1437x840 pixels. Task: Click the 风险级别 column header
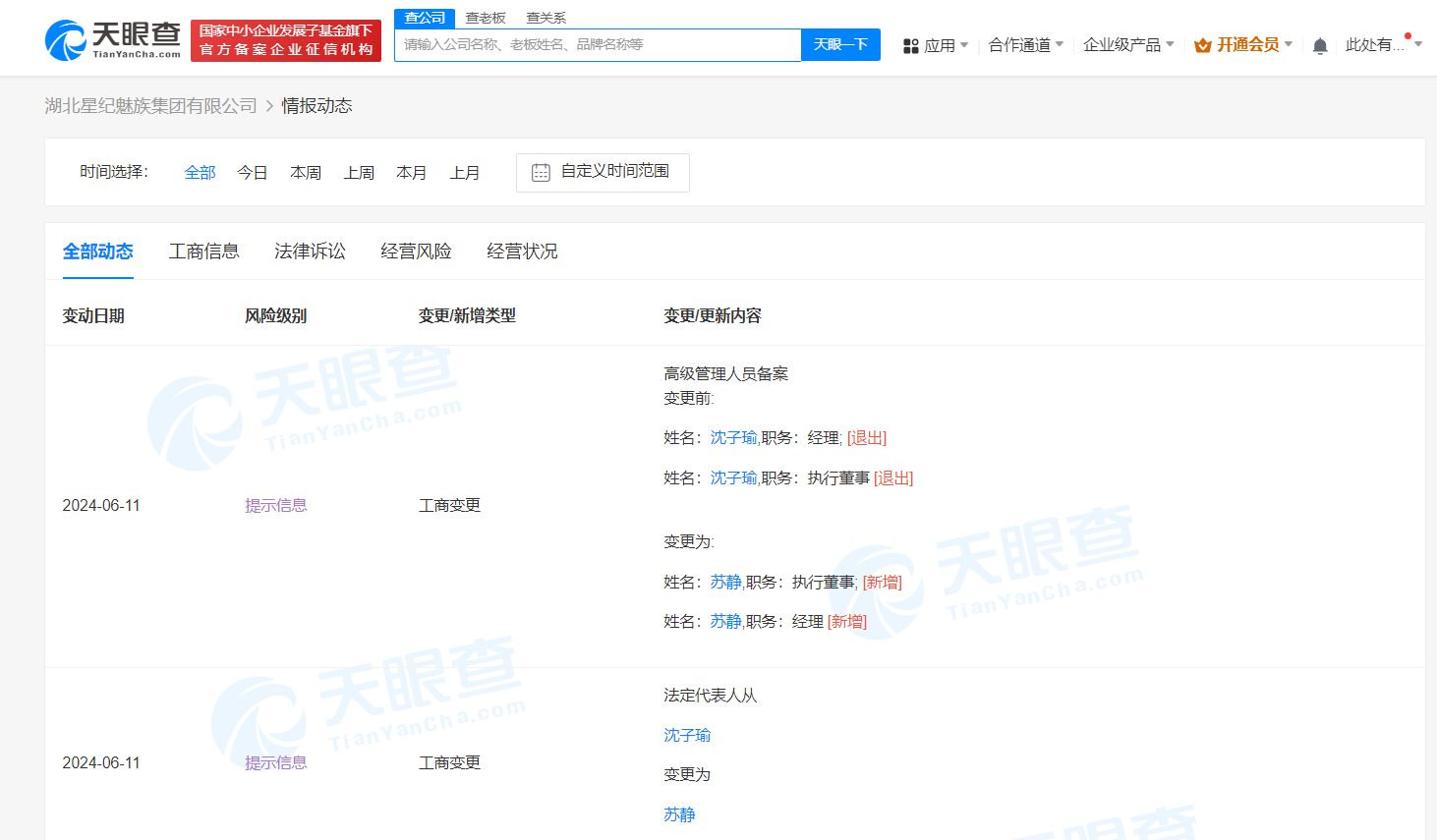coord(276,316)
